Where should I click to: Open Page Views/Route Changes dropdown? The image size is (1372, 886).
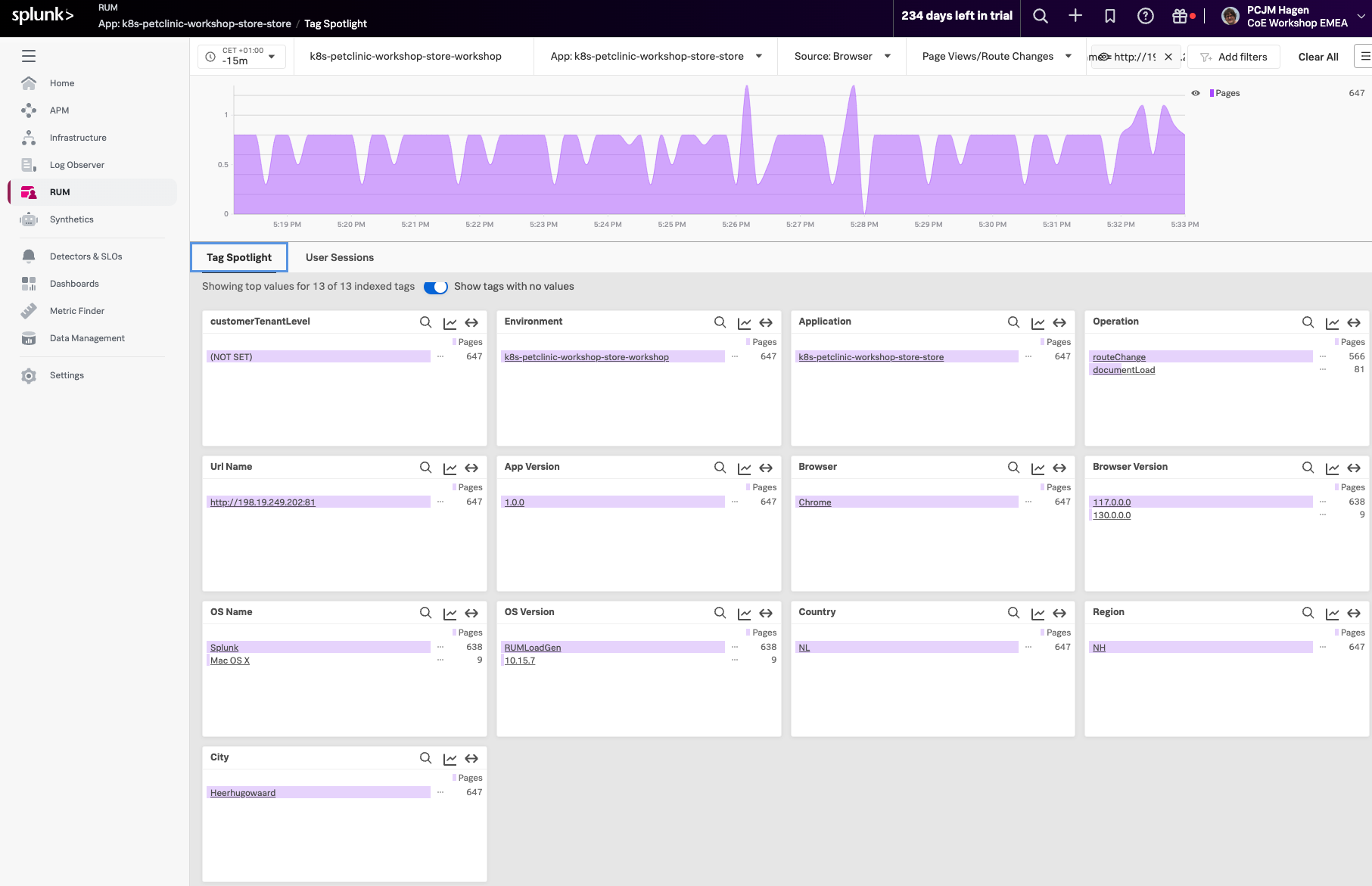pyautogui.click(x=996, y=57)
